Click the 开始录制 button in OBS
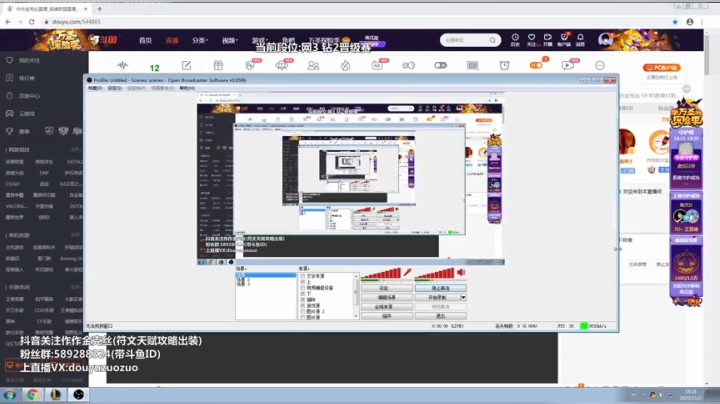Viewport: 720px width, 404px height. click(437, 297)
